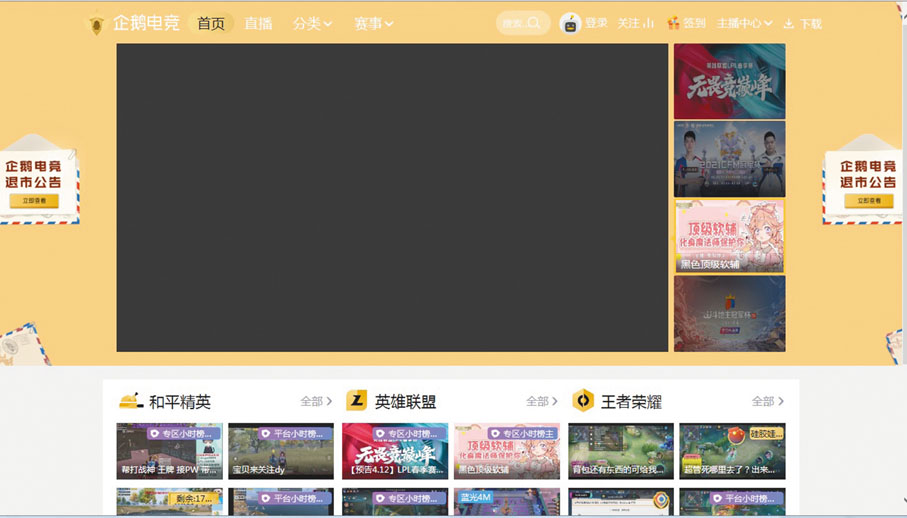Click the 企鹅电竞 site name text
The height and width of the screenshot is (518, 907).
[x=146, y=23]
